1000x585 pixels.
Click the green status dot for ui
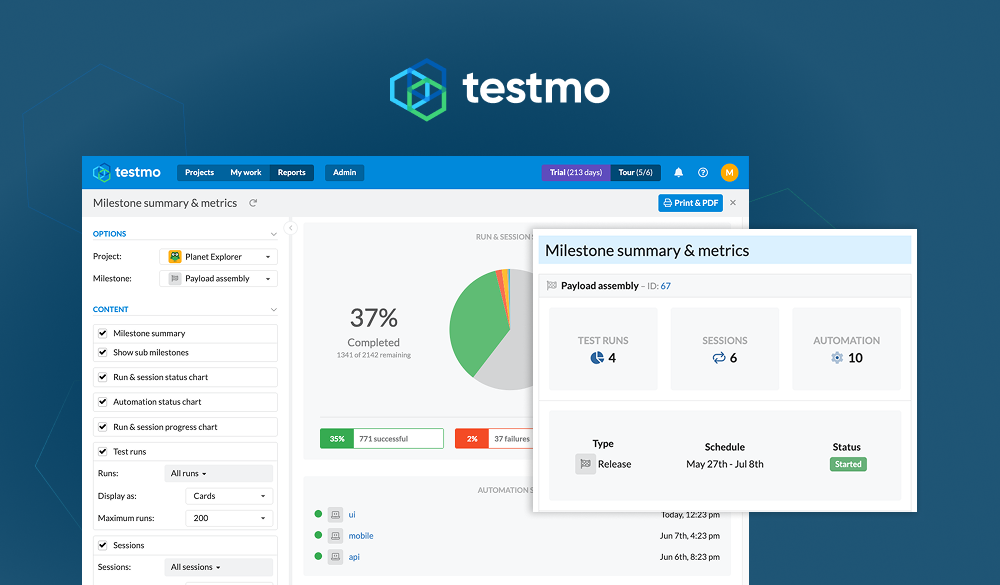pyautogui.click(x=318, y=514)
